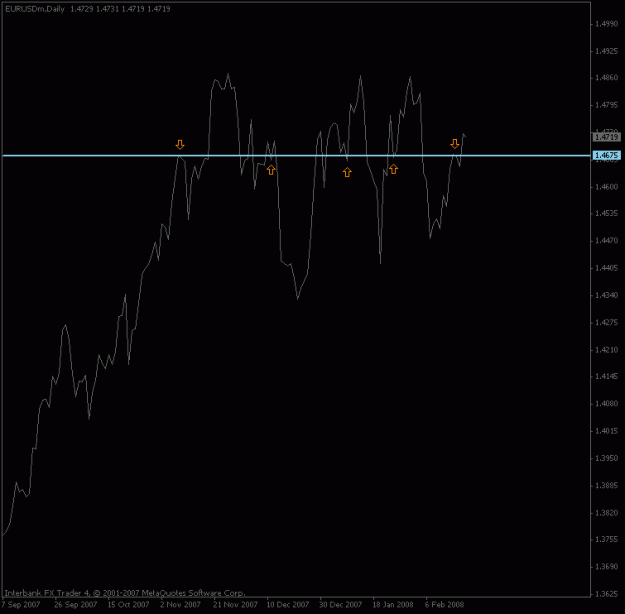625x614 pixels.
Task: Click the OHLC values 1.4729 1.4731 1.4719 1.4719
Action: (120, 9)
